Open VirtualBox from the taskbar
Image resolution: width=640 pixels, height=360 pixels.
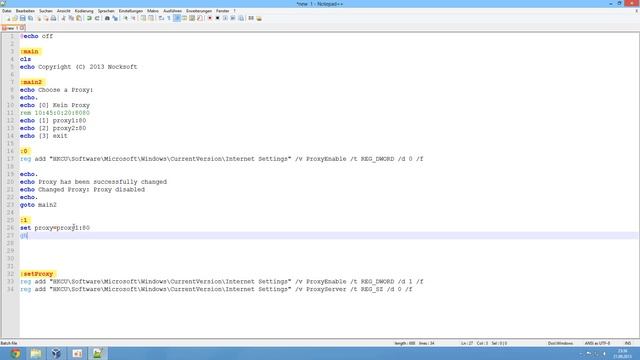point(56,353)
